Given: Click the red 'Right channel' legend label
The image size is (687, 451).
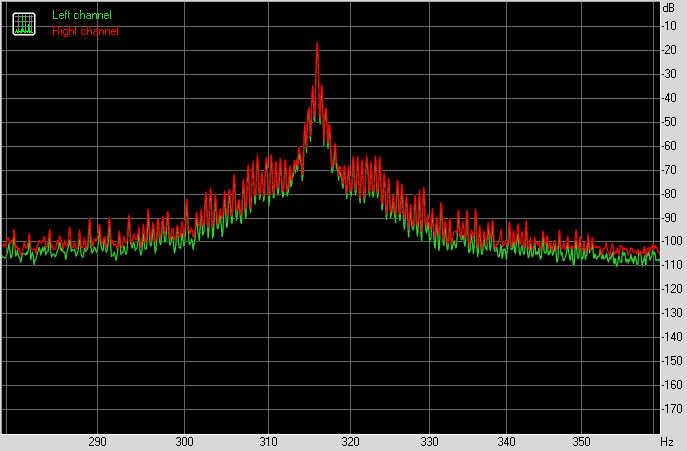Looking at the screenshot, I should point(85,31).
